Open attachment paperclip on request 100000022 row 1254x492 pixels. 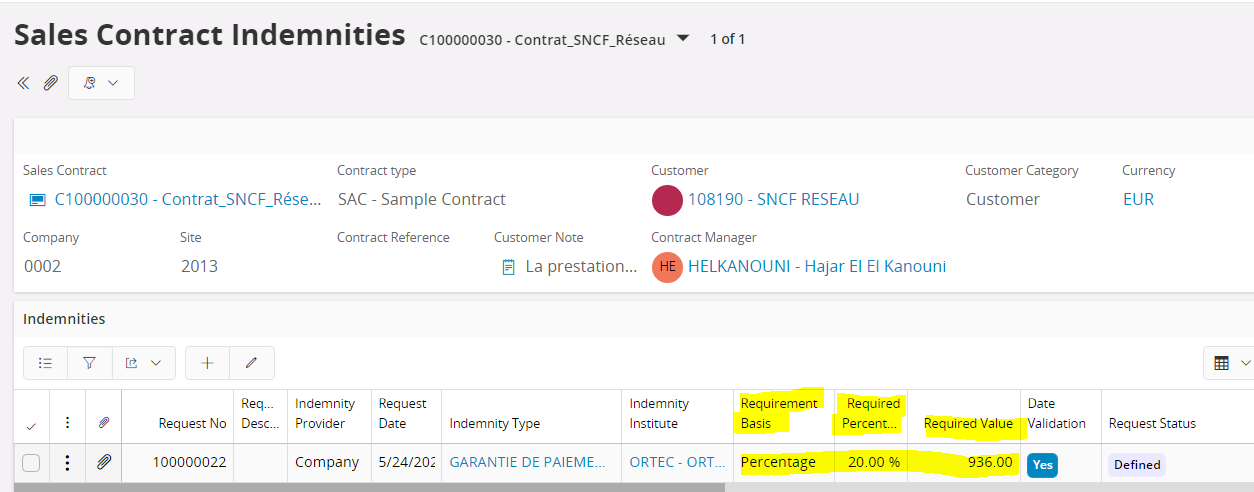[x=103, y=462]
